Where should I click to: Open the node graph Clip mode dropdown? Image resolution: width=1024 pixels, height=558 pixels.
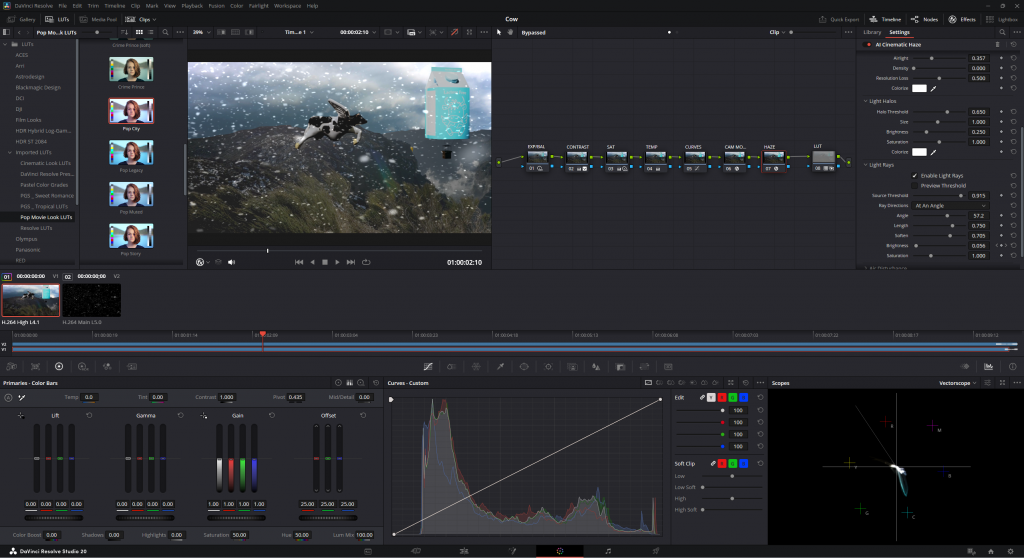point(776,32)
